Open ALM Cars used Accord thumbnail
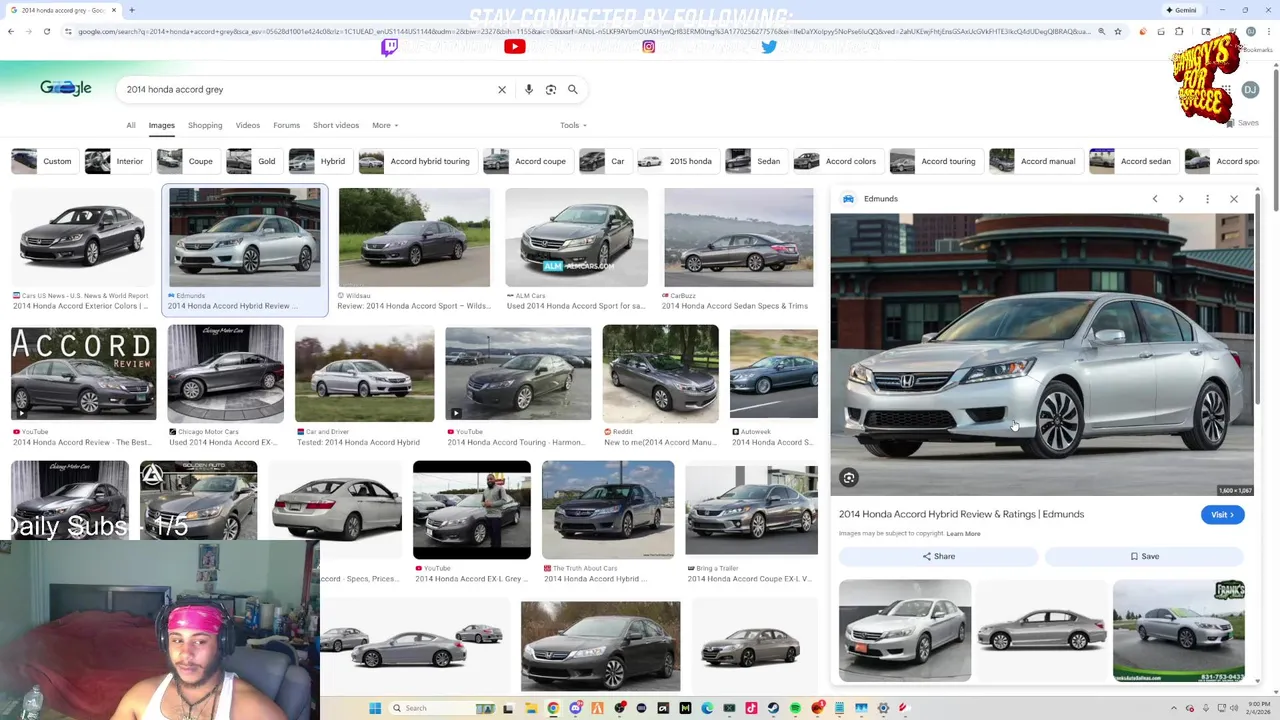Image resolution: width=1280 pixels, height=720 pixels. [x=576, y=238]
